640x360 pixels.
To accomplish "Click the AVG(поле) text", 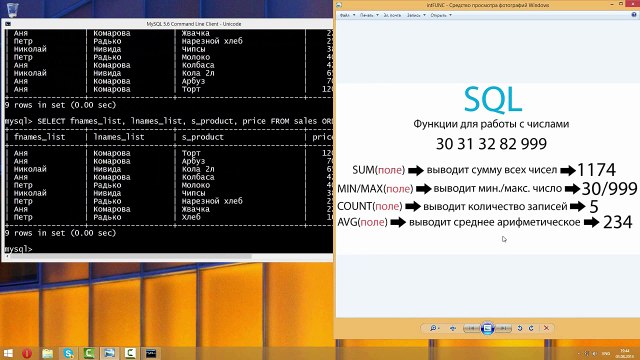I will [362, 222].
